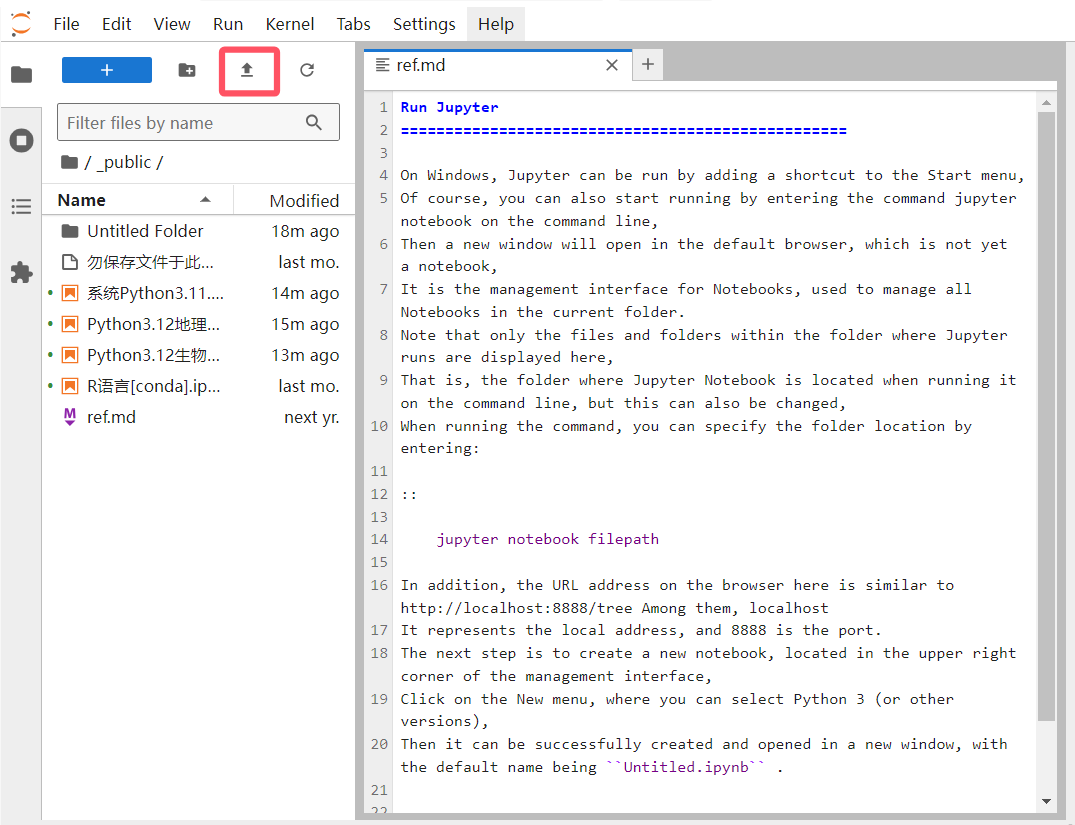The width and height of the screenshot is (1075, 825).
Task: Refresh the file browser list
Action: click(307, 70)
